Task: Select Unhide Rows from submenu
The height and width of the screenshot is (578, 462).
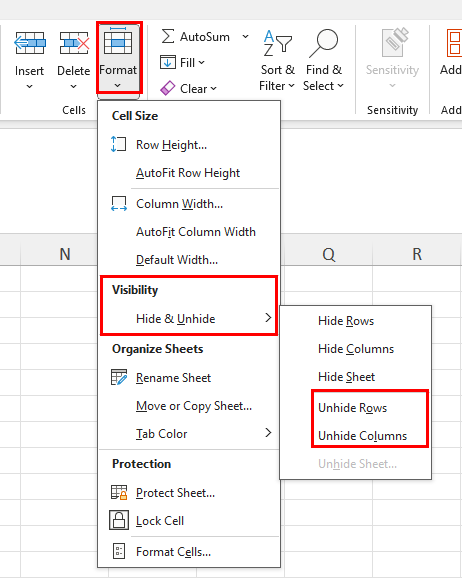Action: click(x=352, y=408)
